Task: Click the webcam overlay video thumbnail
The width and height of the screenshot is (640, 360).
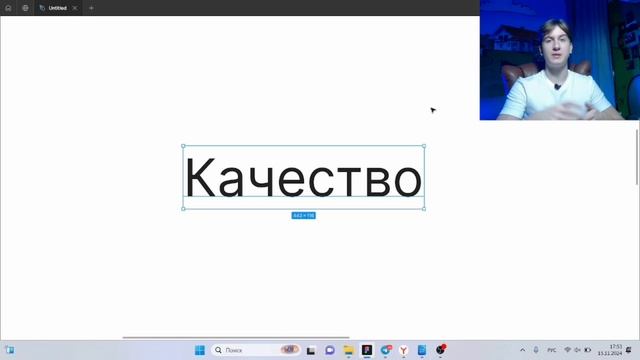Action: [x=560, y=60]
